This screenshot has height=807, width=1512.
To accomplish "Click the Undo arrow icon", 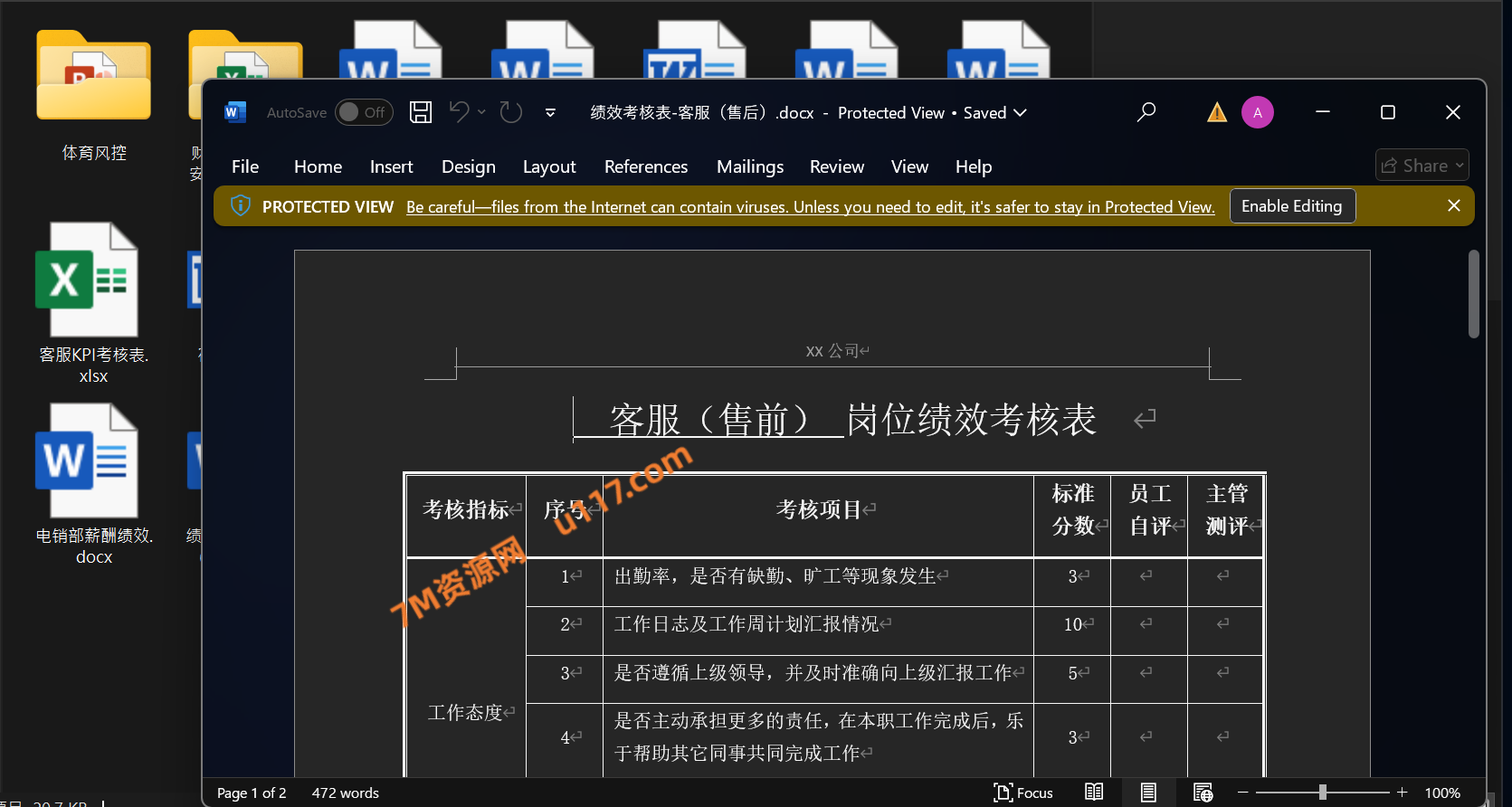I will pos(460,112).
